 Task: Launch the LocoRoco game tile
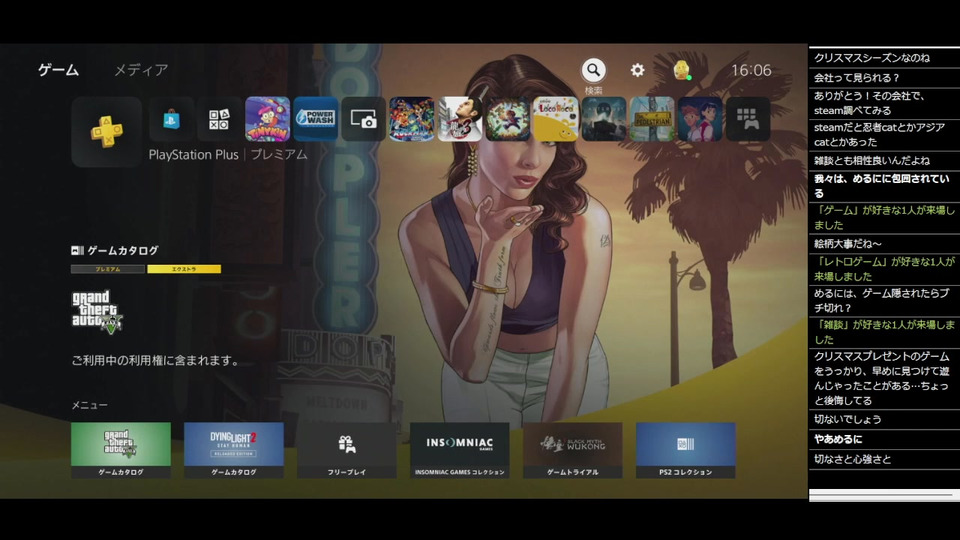coord(556,119)
